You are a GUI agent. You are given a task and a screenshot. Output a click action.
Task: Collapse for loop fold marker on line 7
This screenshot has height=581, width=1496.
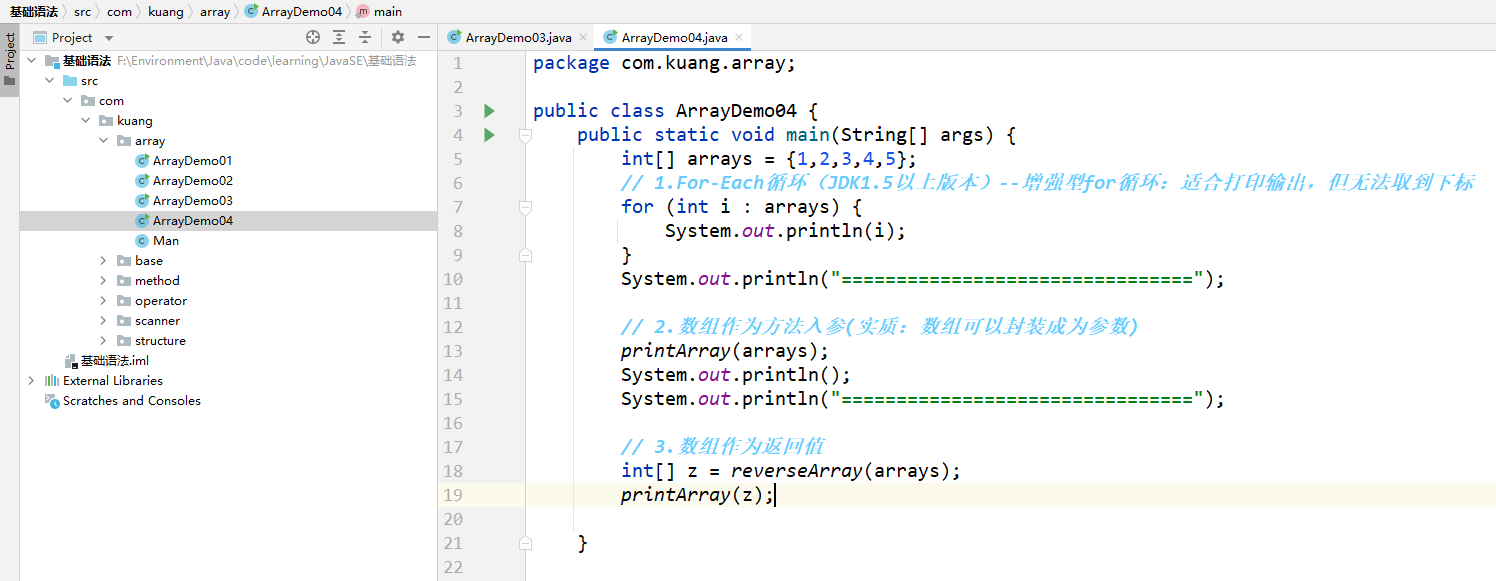525,207
